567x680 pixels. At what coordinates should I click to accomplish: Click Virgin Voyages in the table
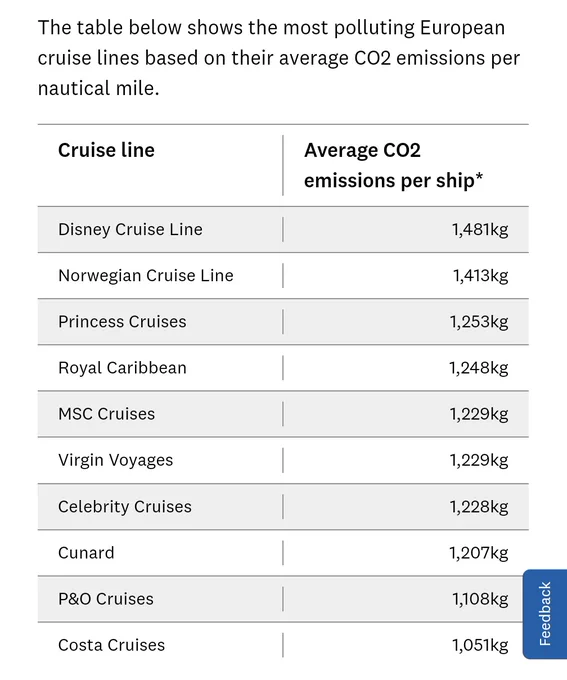[x=115, y=460]
